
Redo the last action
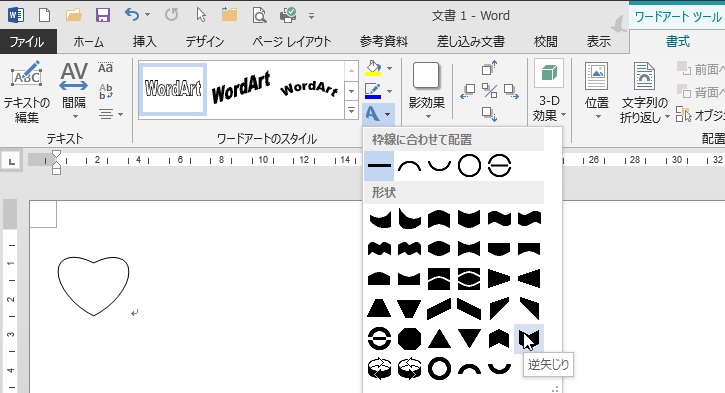click(x=172, y=15)
